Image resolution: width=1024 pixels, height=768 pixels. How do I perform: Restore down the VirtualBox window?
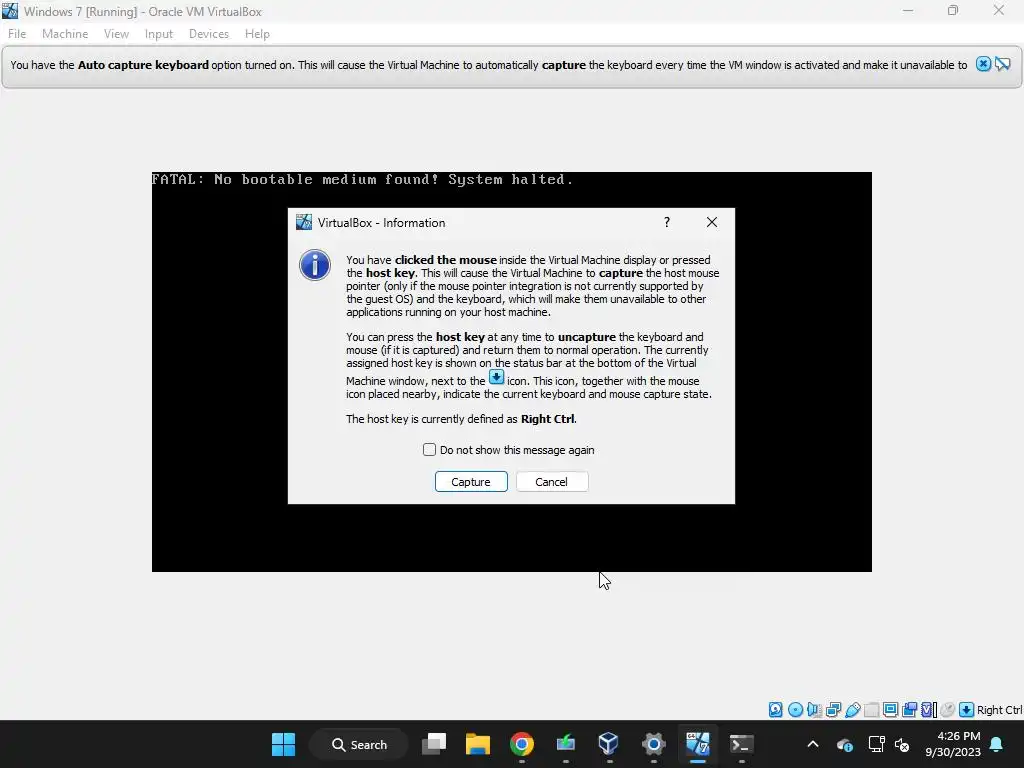click(953, 11)
